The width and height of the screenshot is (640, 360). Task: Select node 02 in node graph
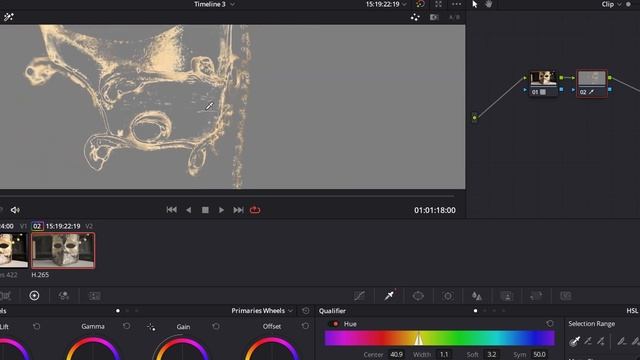tap(592, 84)
